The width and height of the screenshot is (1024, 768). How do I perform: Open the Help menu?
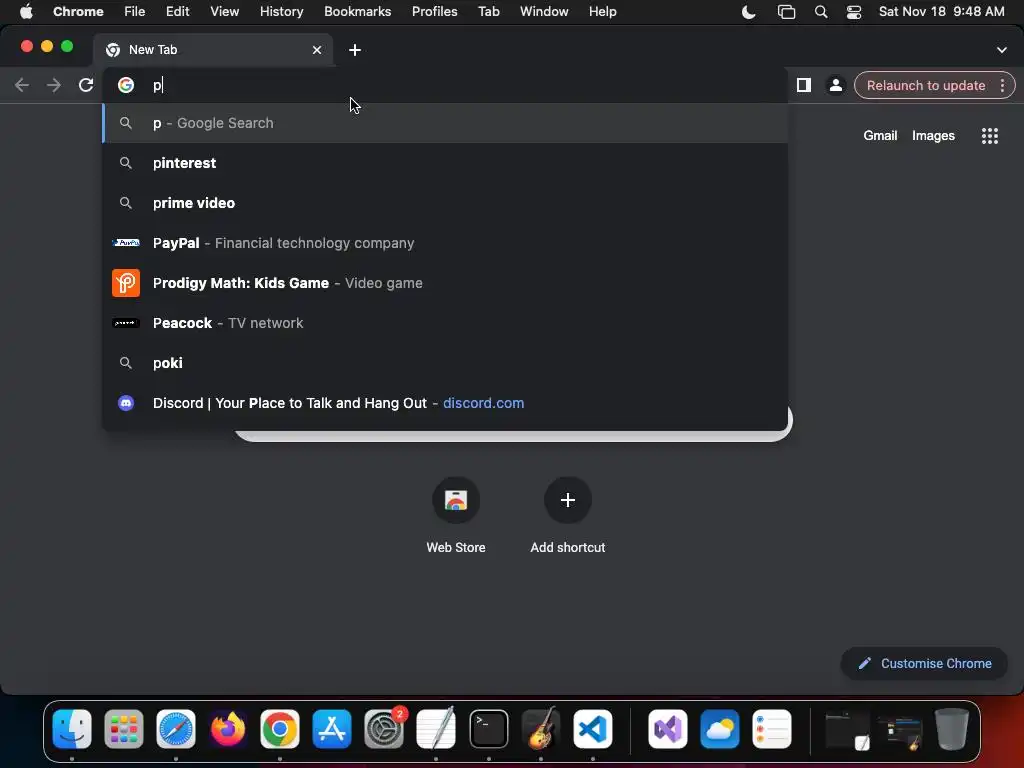click(602, 12)
